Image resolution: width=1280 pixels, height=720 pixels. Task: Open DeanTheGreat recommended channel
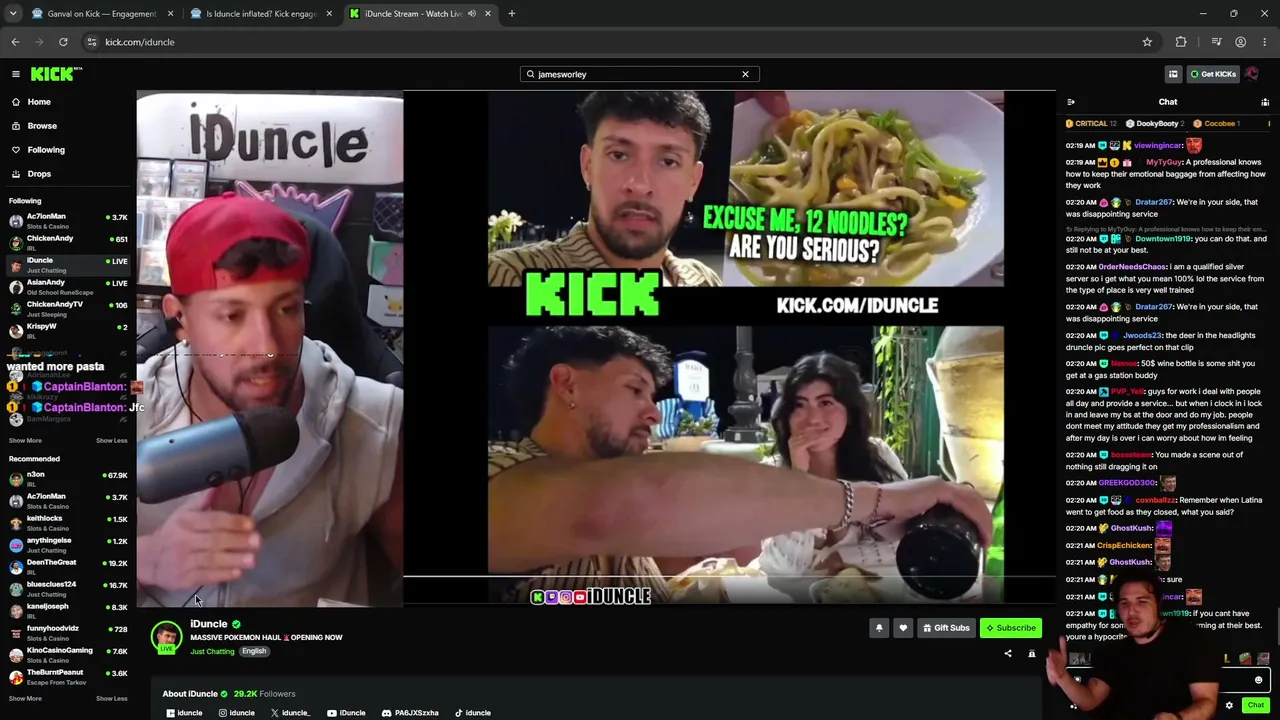[x=68, y=566]
